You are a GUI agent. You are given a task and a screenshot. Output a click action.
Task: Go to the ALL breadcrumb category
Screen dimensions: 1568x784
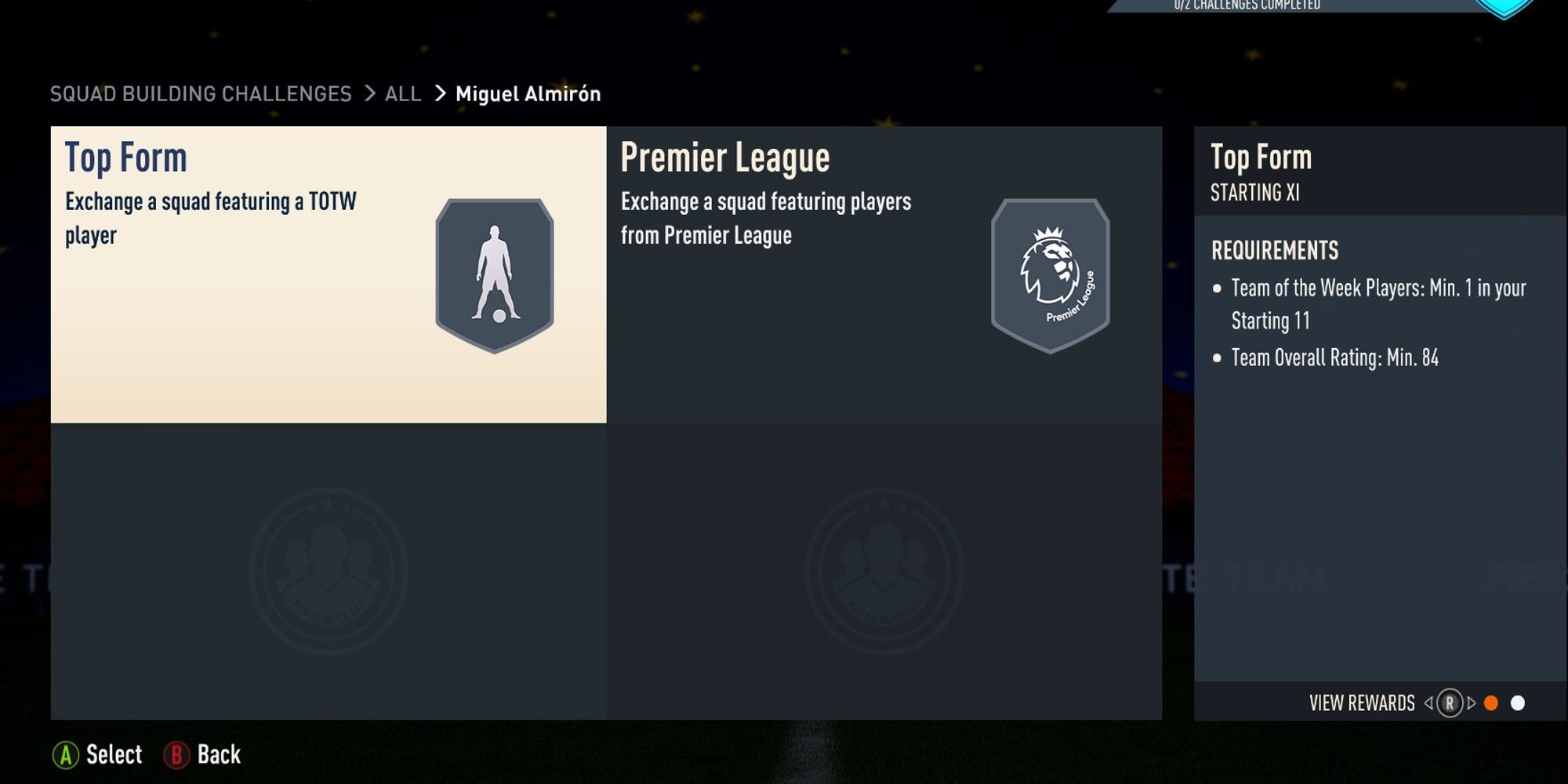tap(403, 94)
